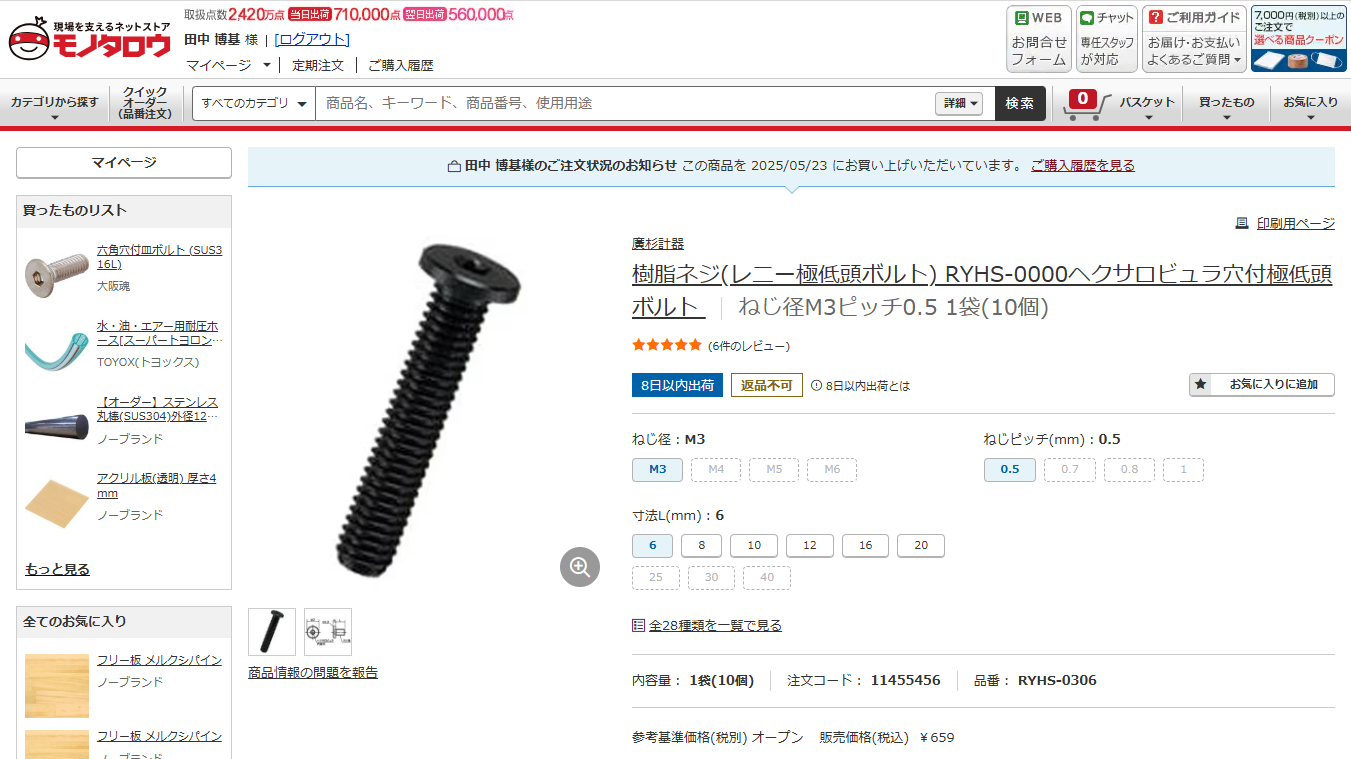Select thread diameter M3 option
Viewport: 1351px width, 759px height.
click(657, 469)
